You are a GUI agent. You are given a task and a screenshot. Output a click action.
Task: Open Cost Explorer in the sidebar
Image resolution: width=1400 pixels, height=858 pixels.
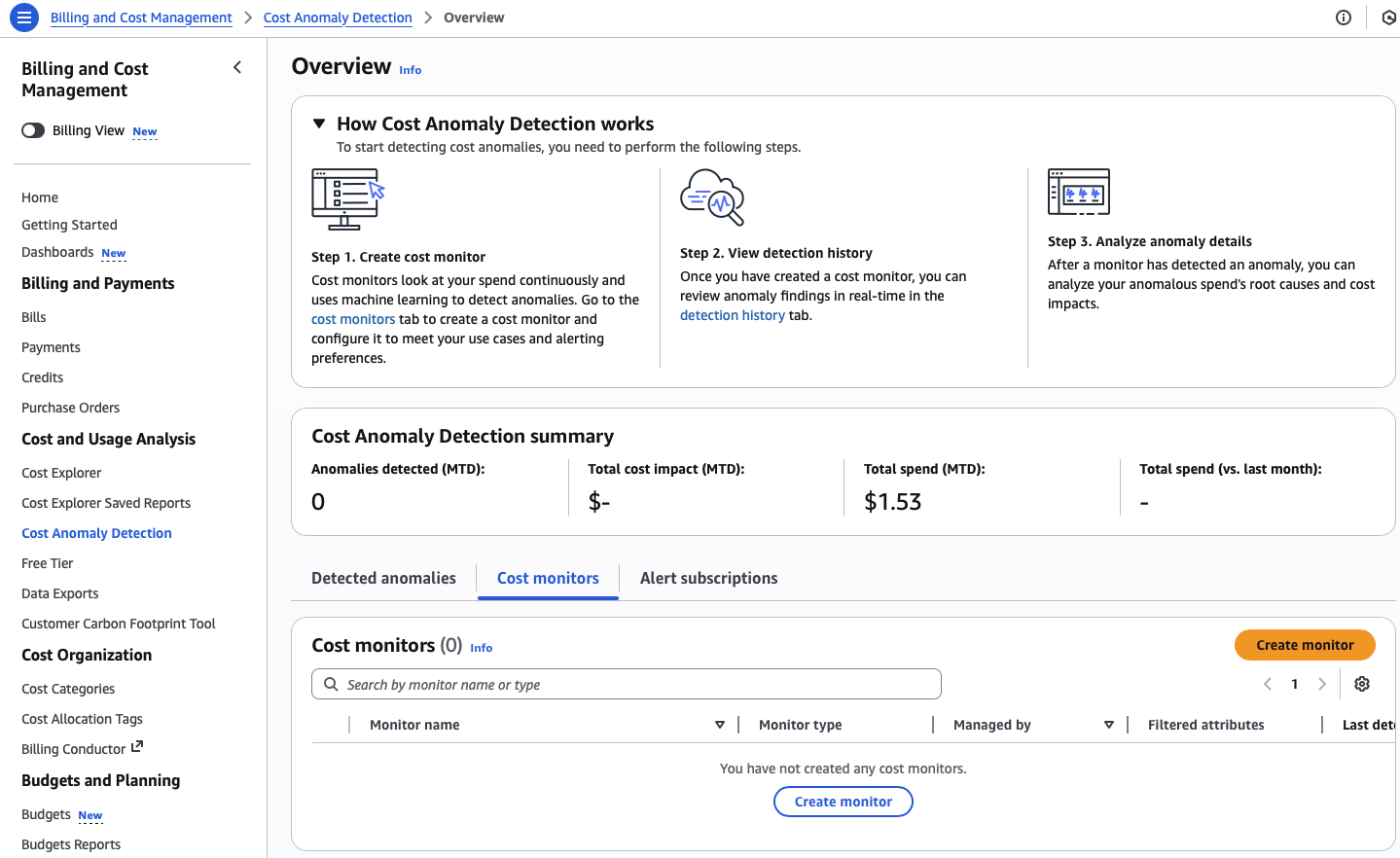(x=61, y=473)
